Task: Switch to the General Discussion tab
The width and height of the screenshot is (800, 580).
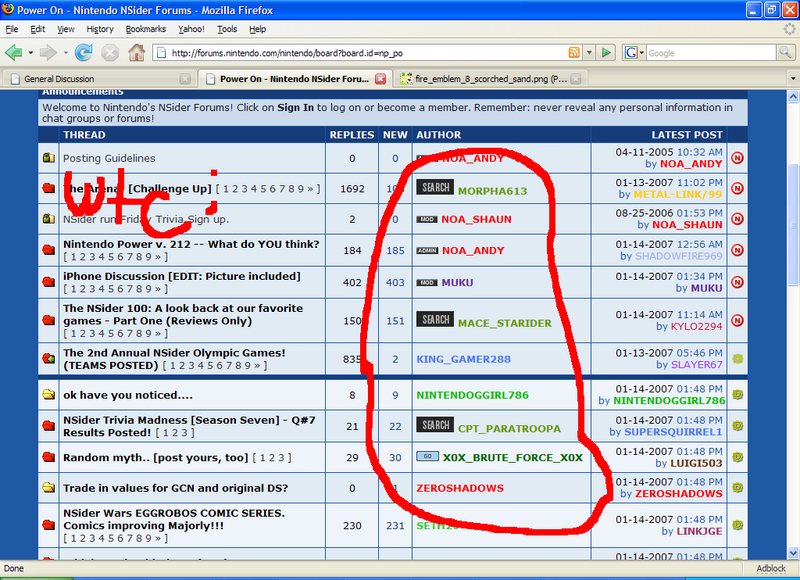Action: tap(98, 79)
